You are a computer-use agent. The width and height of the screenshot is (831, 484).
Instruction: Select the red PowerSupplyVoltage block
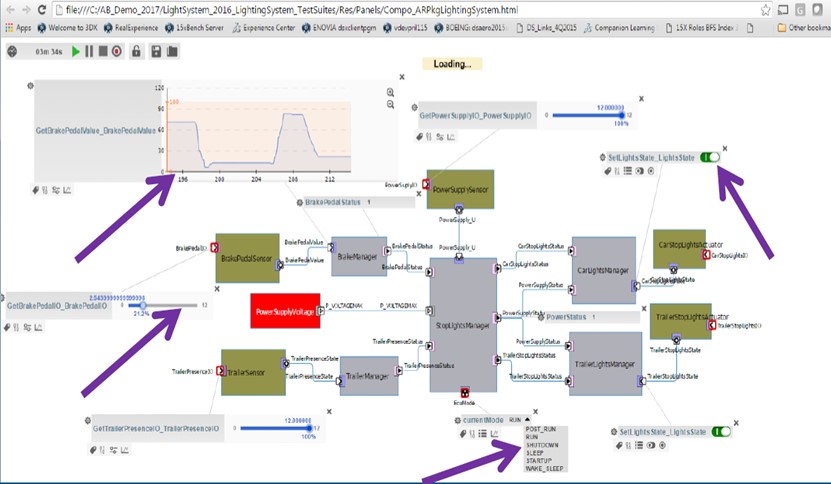pyautogui.click(x=285, y=311)
